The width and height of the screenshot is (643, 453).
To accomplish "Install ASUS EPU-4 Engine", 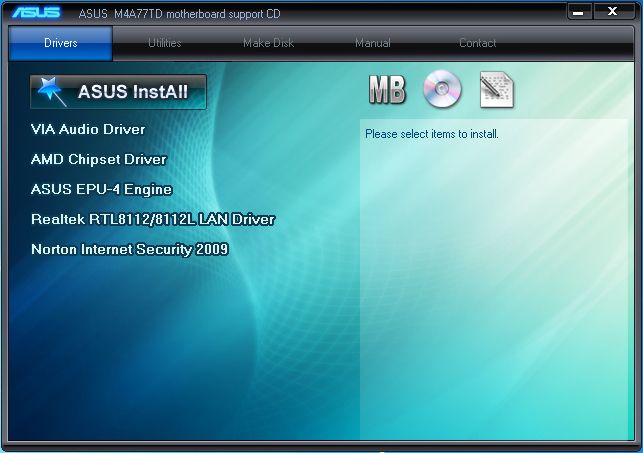I will (102, 189).
